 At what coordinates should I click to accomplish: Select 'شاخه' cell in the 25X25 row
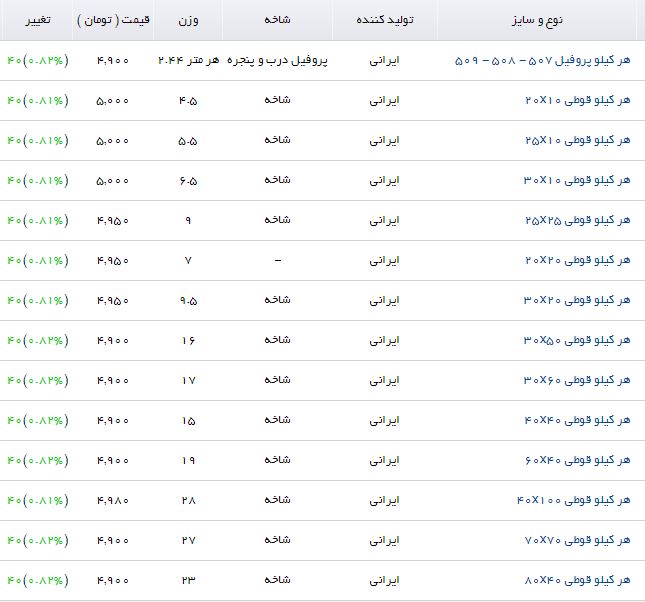[277, 220]
